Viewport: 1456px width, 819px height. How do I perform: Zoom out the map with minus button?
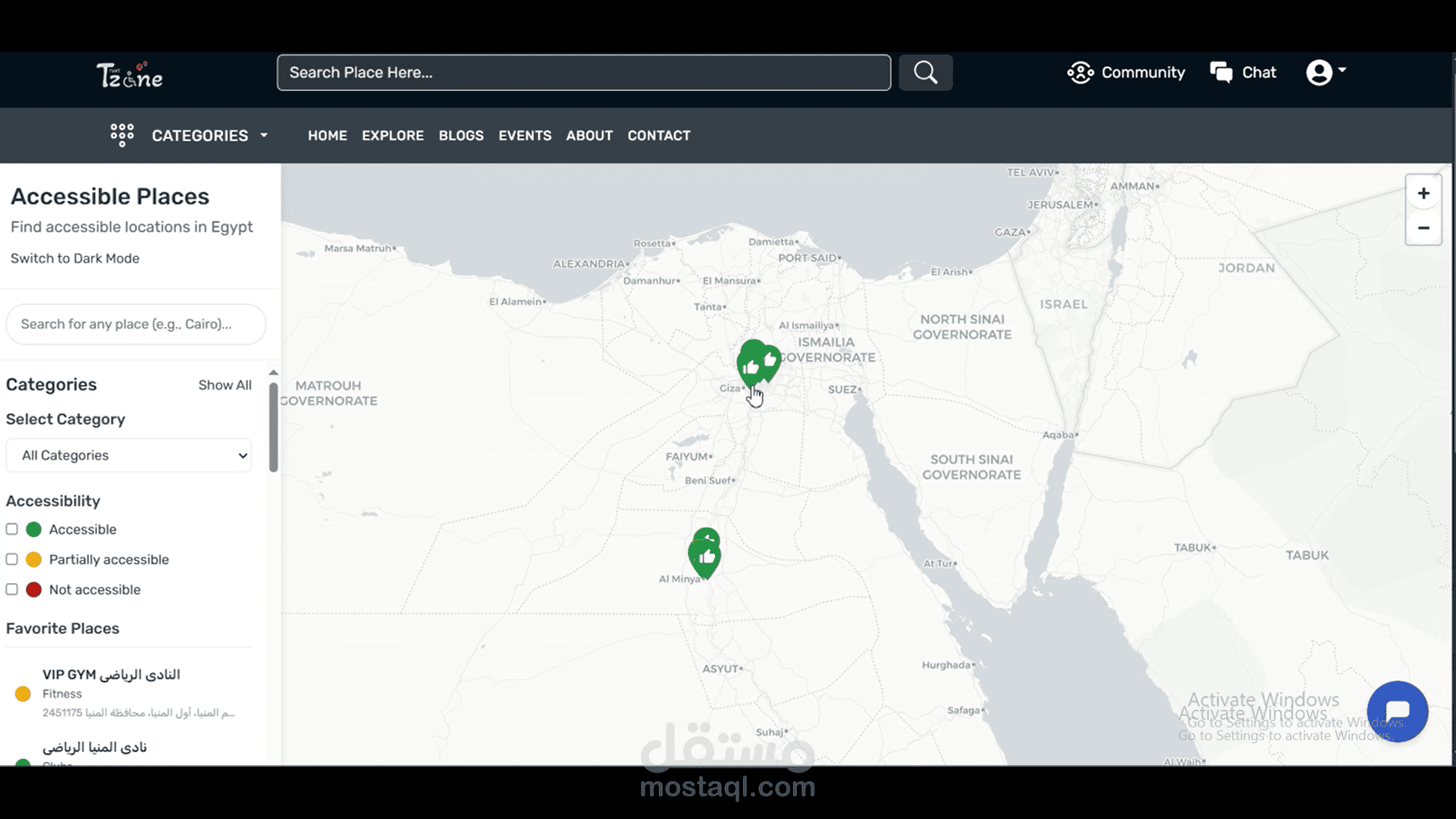(1423, 227)
